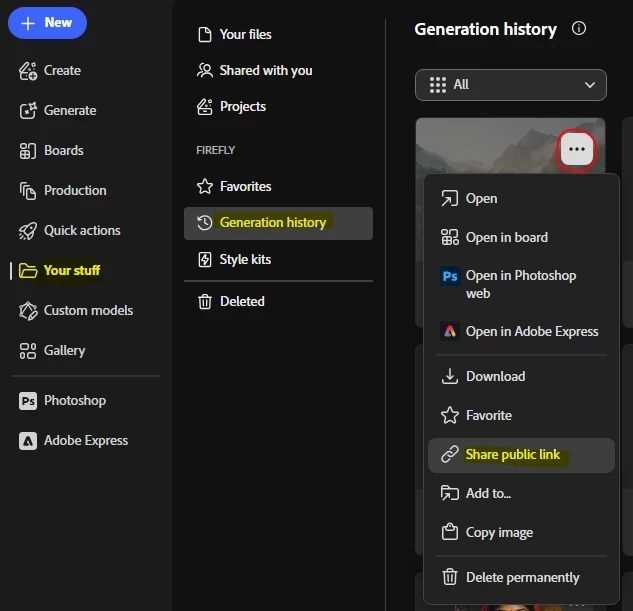Choose Open in Photoshop web
Viewport: 633px width, 611px height.
521,284
